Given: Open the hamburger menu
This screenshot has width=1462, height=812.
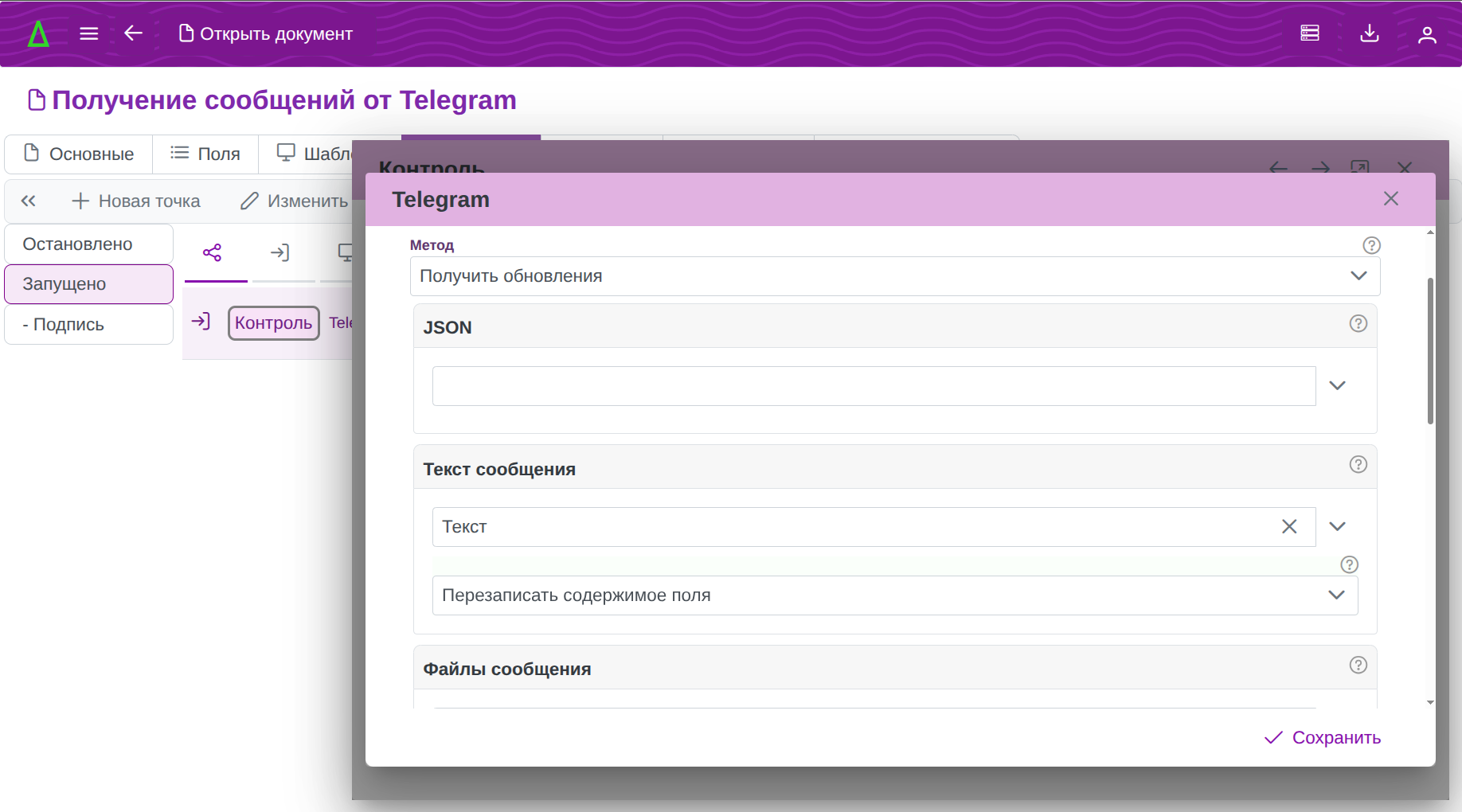Looking at the screenshot, I should click(89, 33).
